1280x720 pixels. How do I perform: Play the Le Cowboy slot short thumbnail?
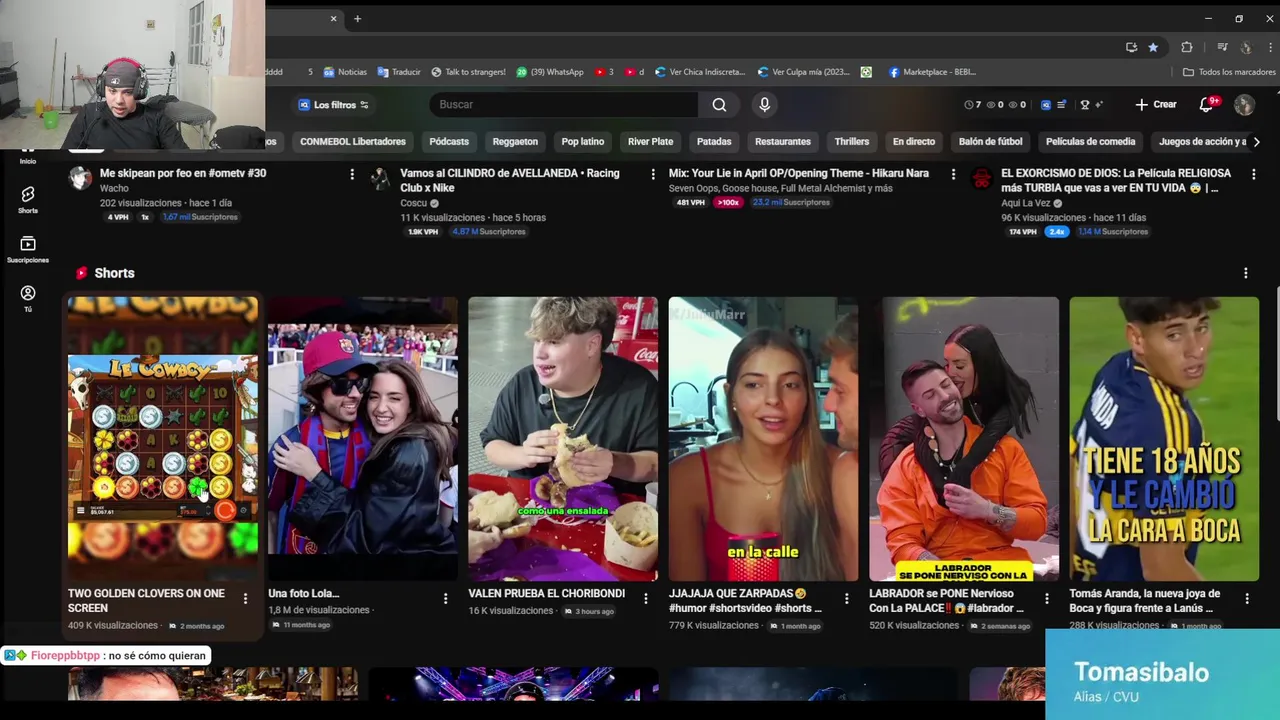click(162, 438)
